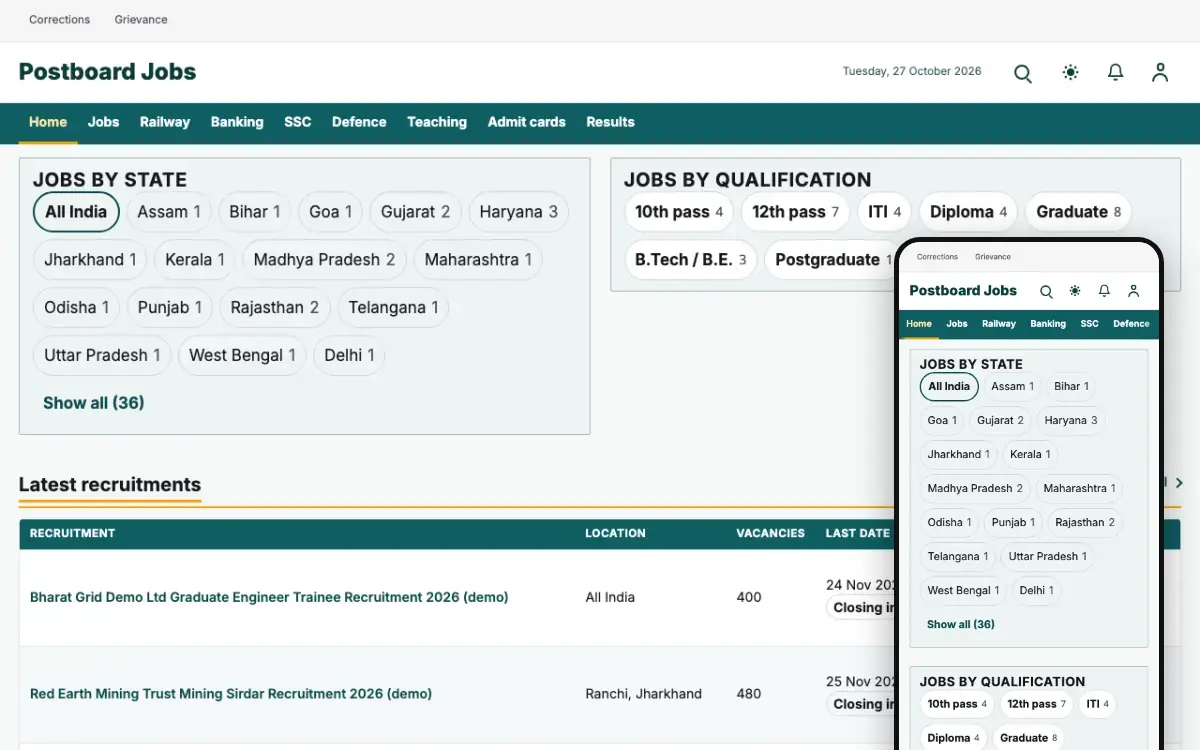
Task: Filter by Punjab in desktop state chips
Action: (x=170, y=308)
